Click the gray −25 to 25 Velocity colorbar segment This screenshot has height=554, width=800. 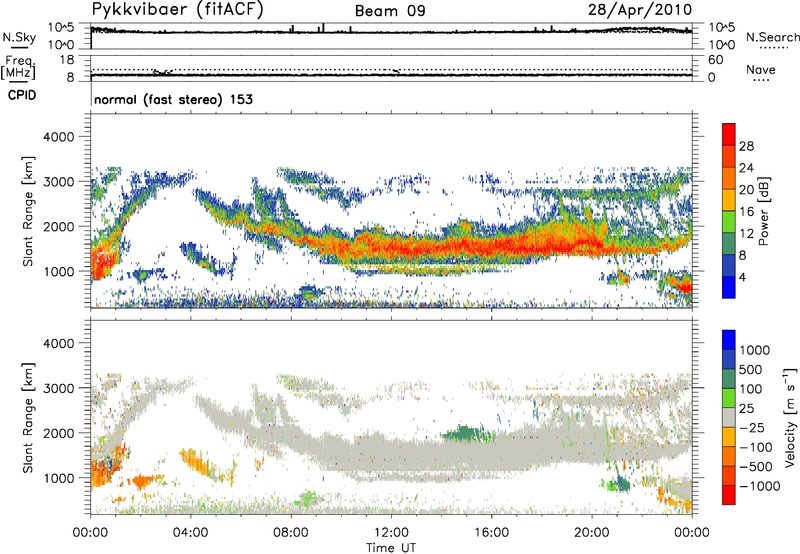[729, 418]
